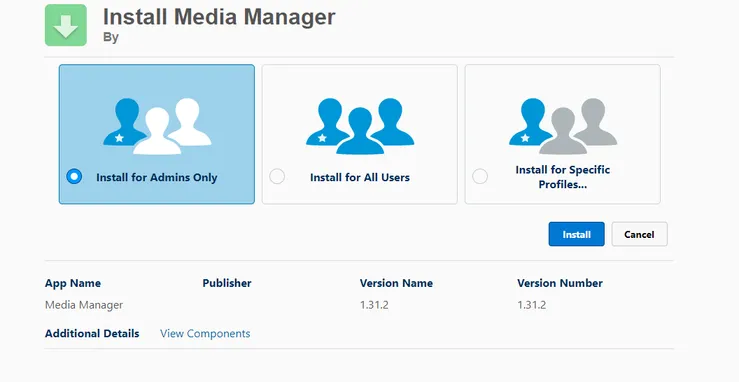
Task: Click the Version Name column header
Action: click(396, 283)
